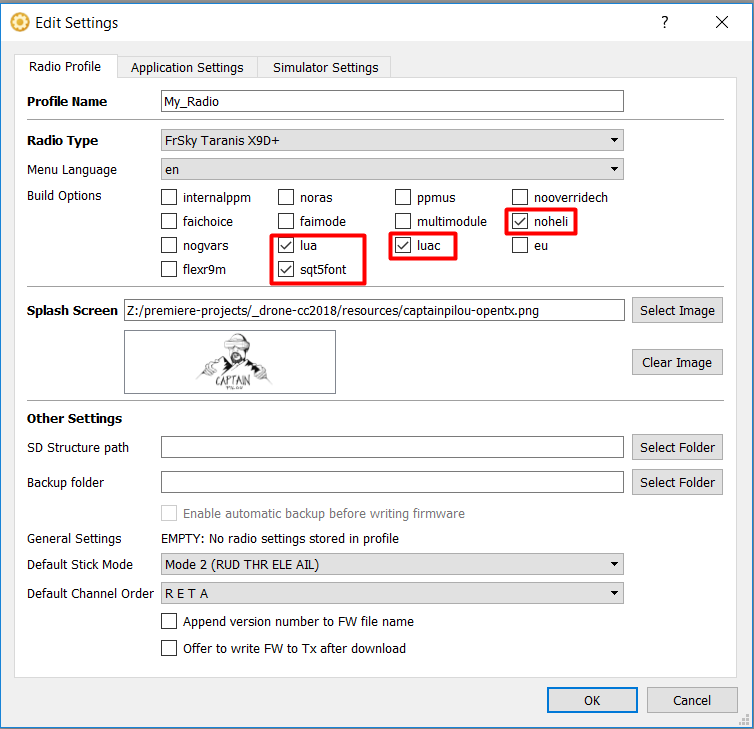Disable the lua build option

(x=286, y=245)
